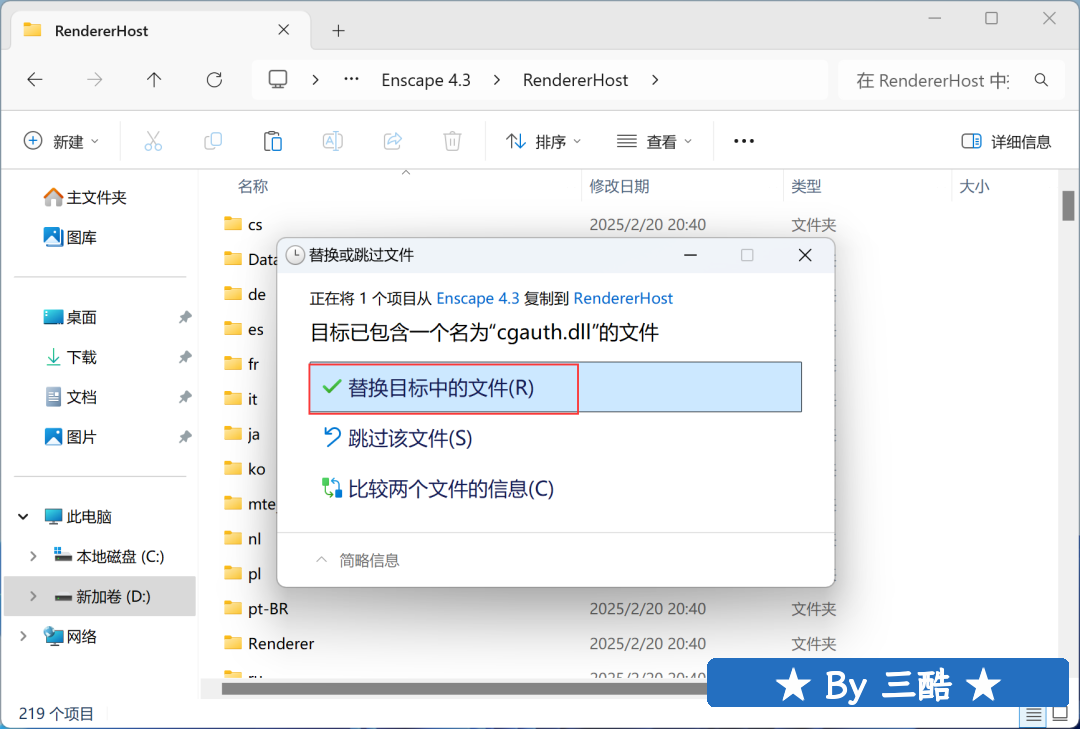Show hidden path segments (…) in address bar
This screenshot has width=1080, height=729.
pyautogui.click(x=351, y=79)
